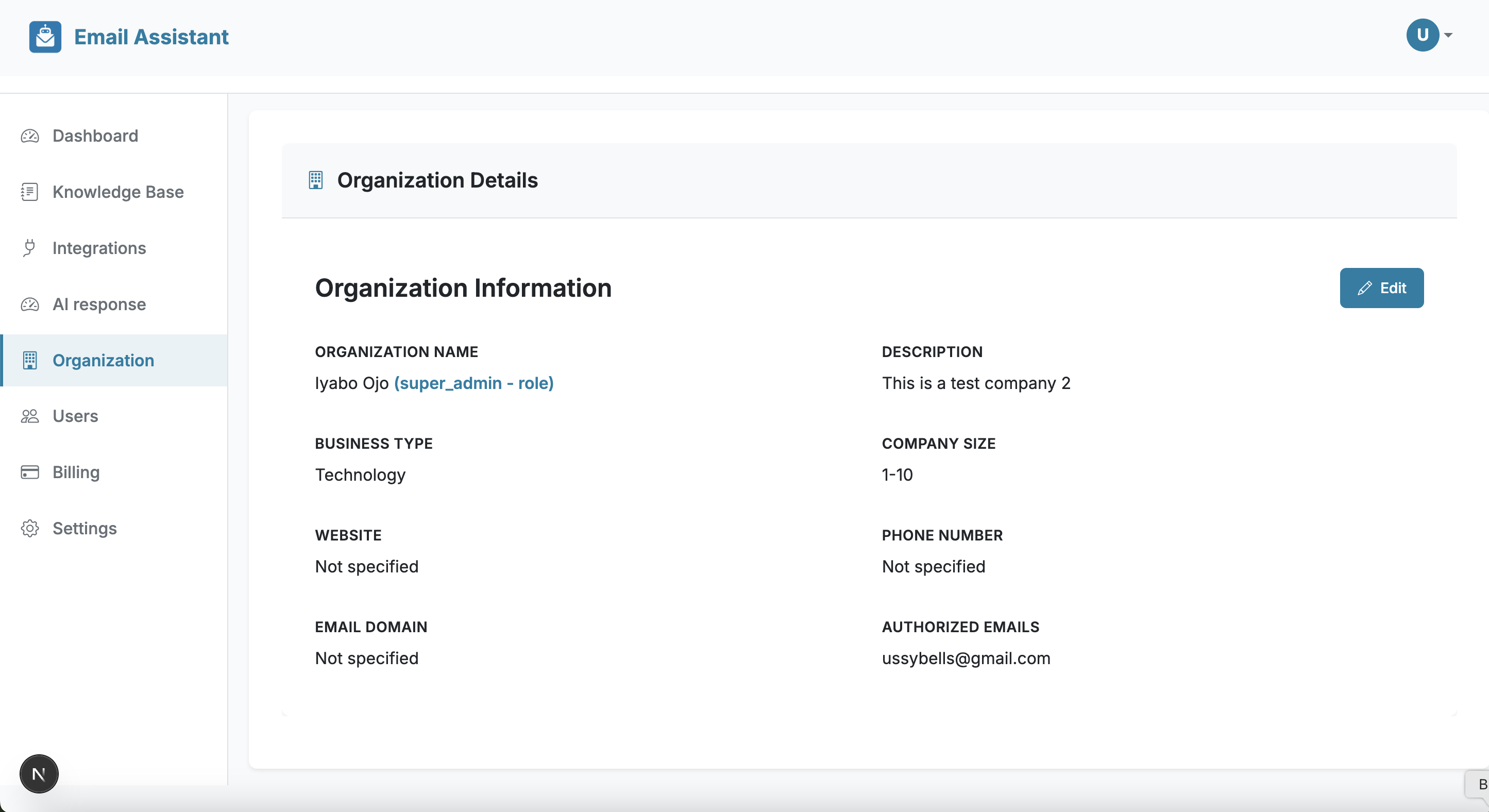This screenshot has height=812, width=1489.
Task: Click the Edit button for Organization Information
Action: click(x=1381, y=288)
